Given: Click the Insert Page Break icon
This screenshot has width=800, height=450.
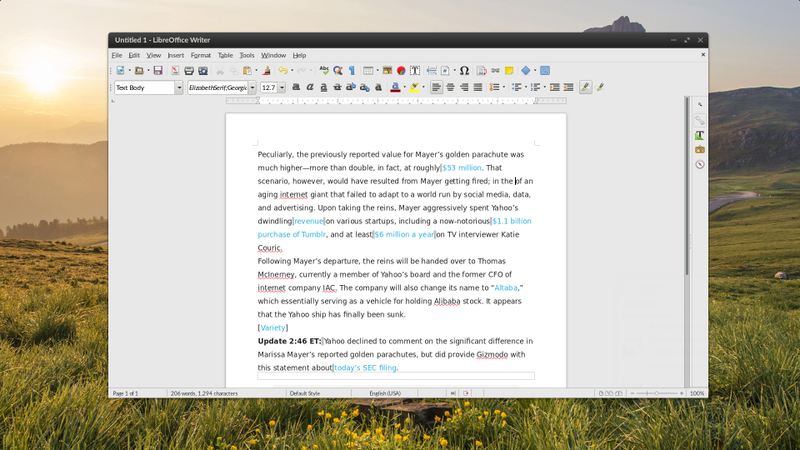Looking at the screenshot, I should point(431,70).
